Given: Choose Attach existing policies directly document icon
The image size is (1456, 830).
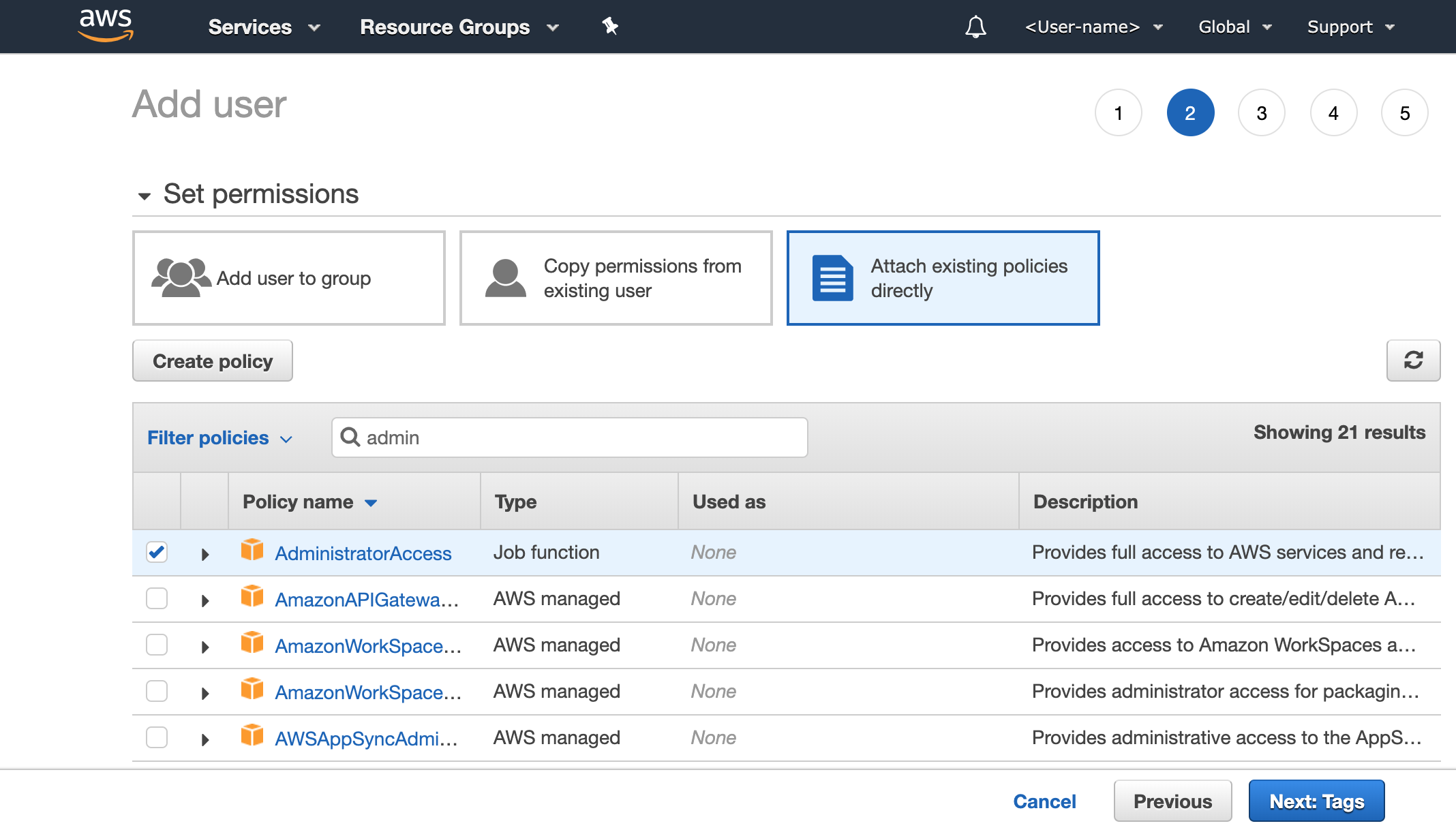Looking at the screenshot, I should 832,278.
